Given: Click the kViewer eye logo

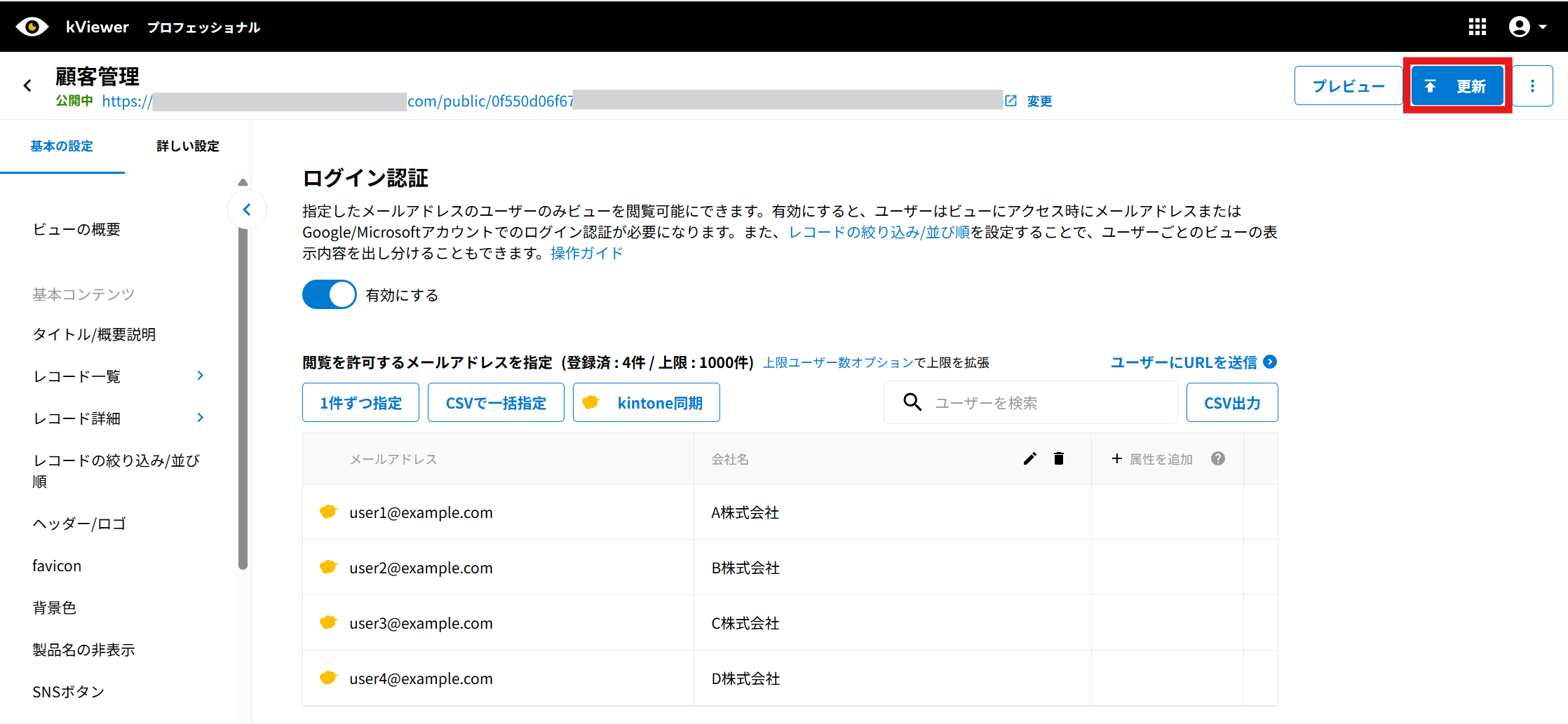Looking at the screenshot, I should (x=32, y=27).
